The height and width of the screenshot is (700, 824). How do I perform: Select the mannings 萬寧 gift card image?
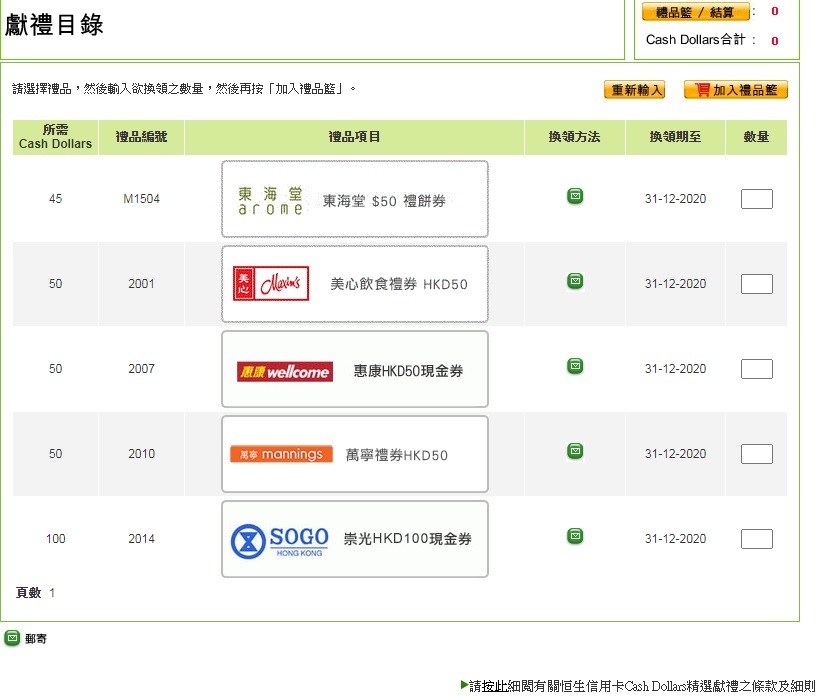tap(355, 454)
